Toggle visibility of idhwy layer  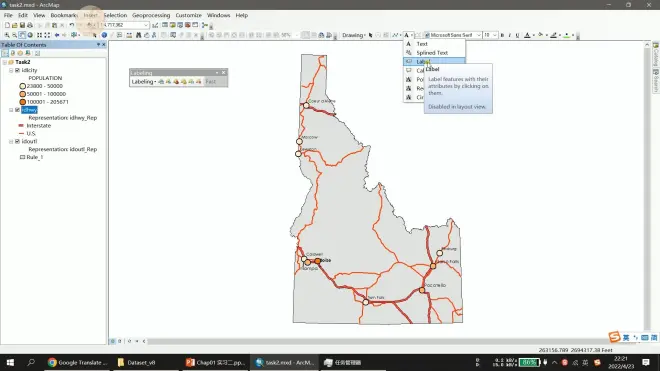tap(17, 110)
